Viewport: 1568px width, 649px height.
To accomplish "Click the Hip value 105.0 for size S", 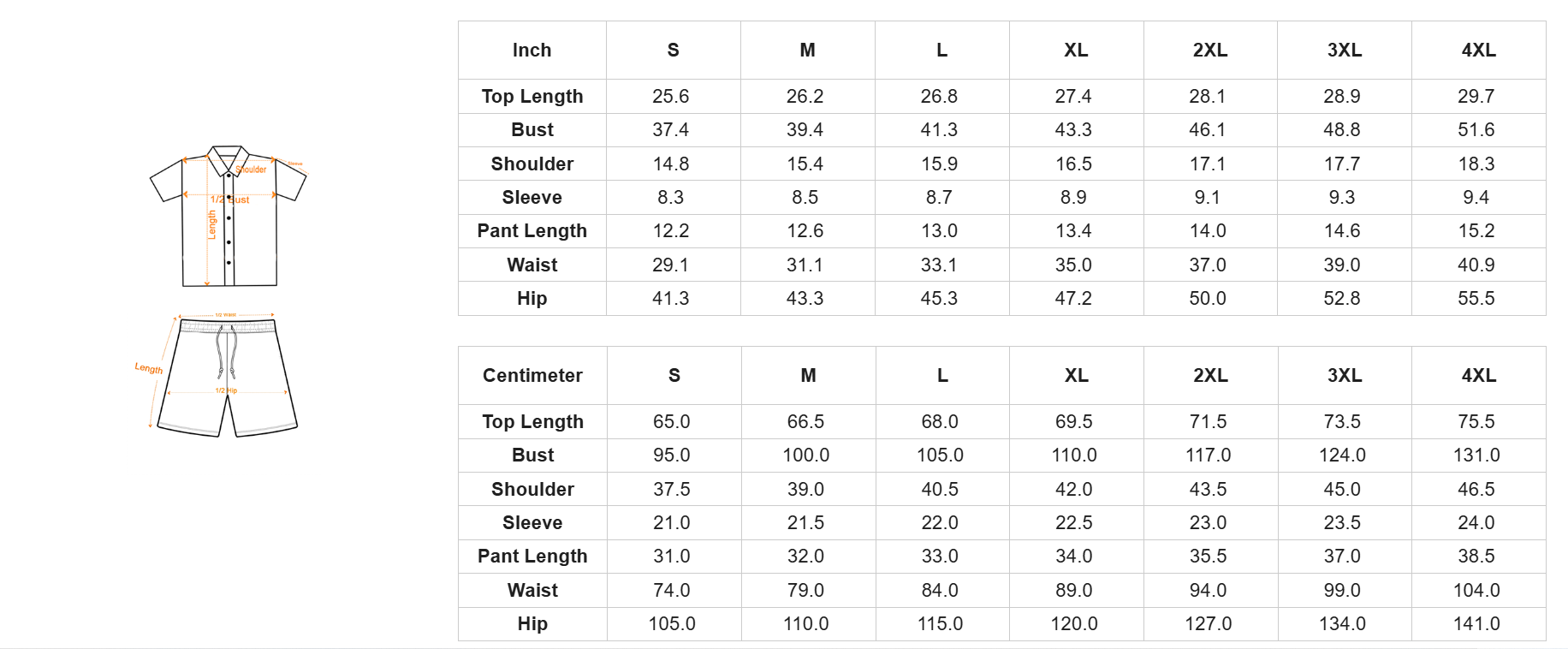I will pos(671,624).
